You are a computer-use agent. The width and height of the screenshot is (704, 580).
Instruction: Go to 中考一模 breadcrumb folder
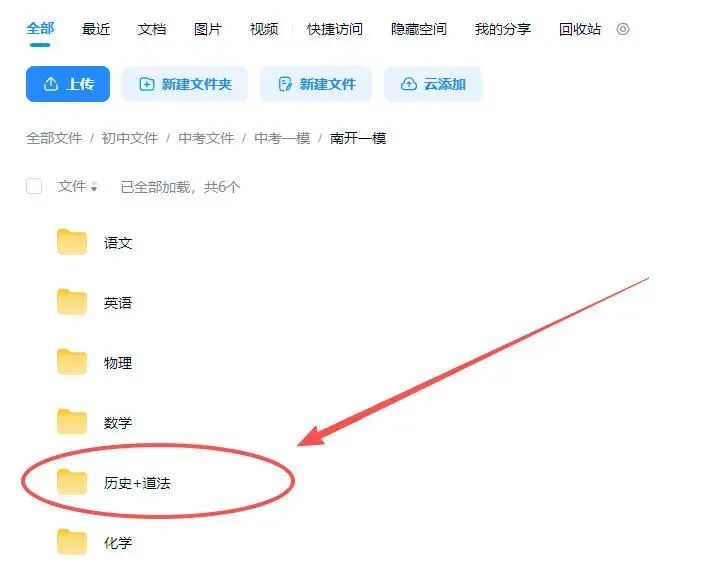pos(282,138)
